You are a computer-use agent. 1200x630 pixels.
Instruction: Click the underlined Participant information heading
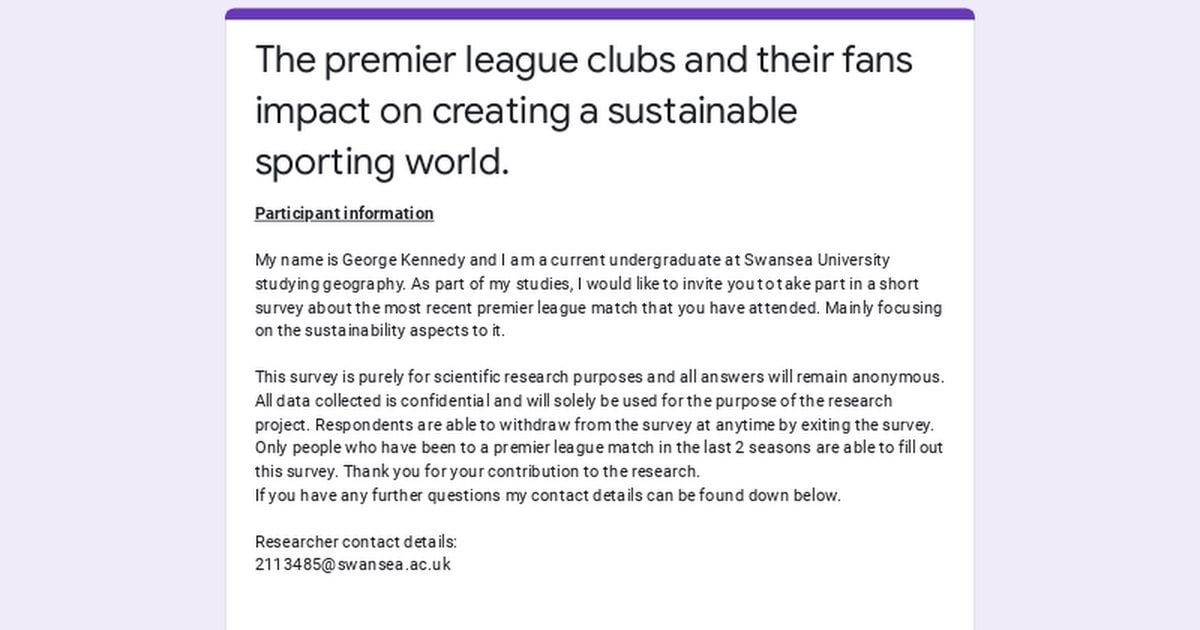[344, 213]
